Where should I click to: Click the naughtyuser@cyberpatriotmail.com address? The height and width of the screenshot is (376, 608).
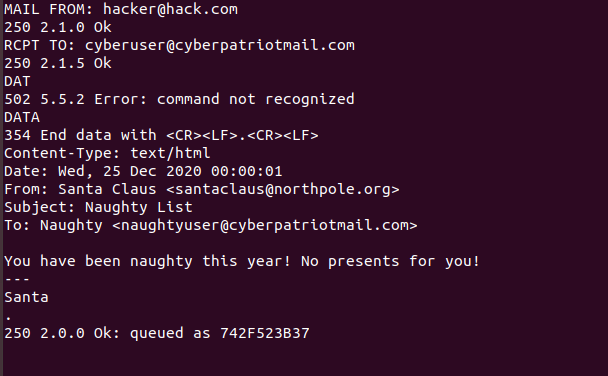(265, 225)
